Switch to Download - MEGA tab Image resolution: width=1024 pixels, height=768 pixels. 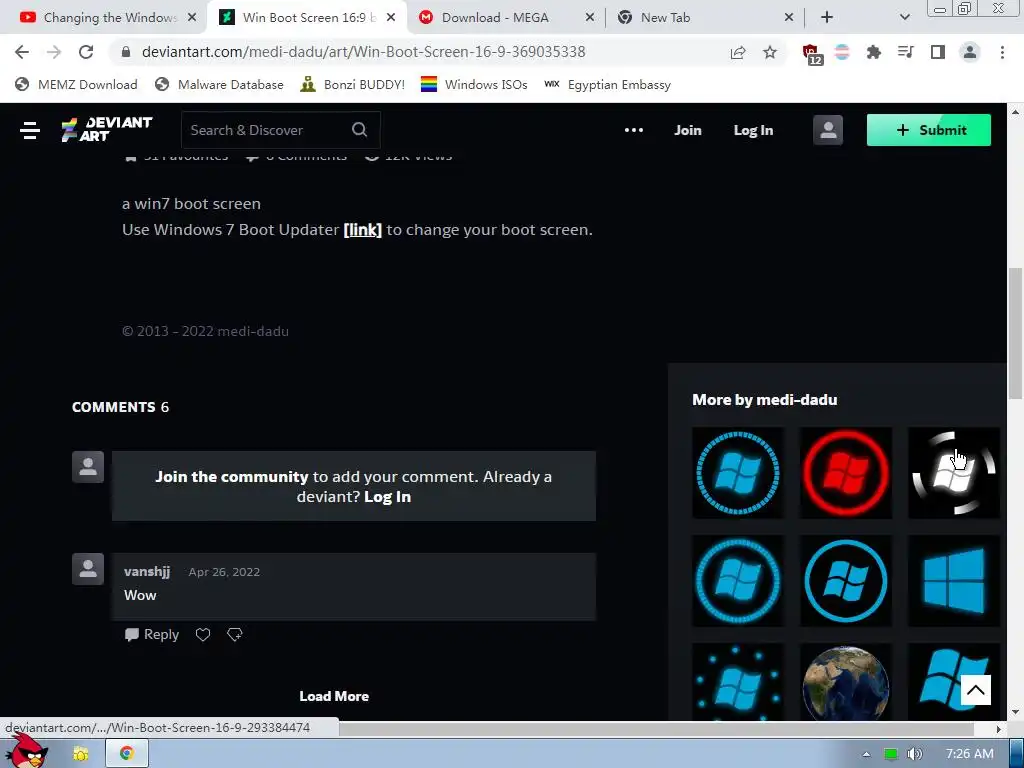pos(496,18)
